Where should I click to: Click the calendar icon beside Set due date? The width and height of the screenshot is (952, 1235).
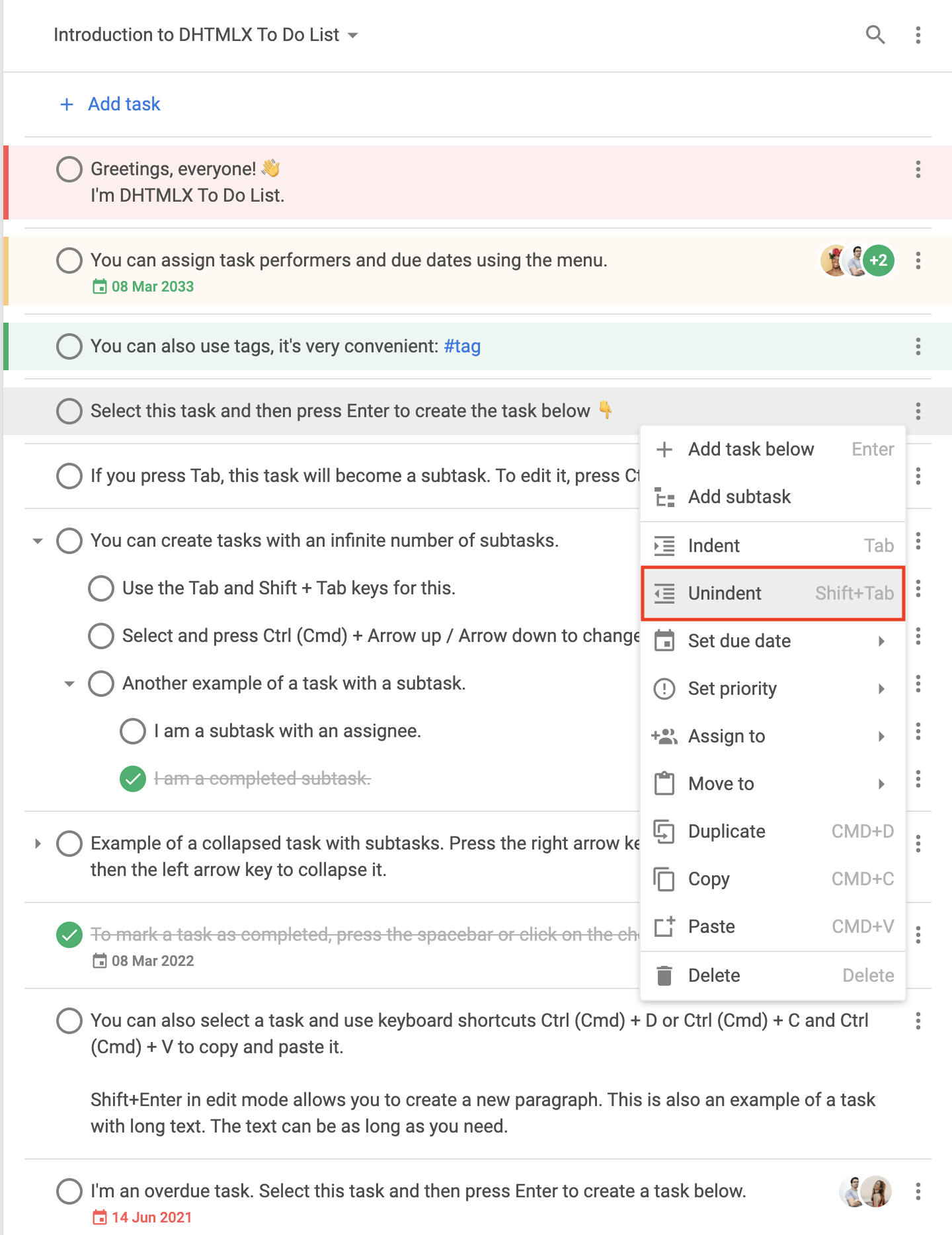[664, 641]
